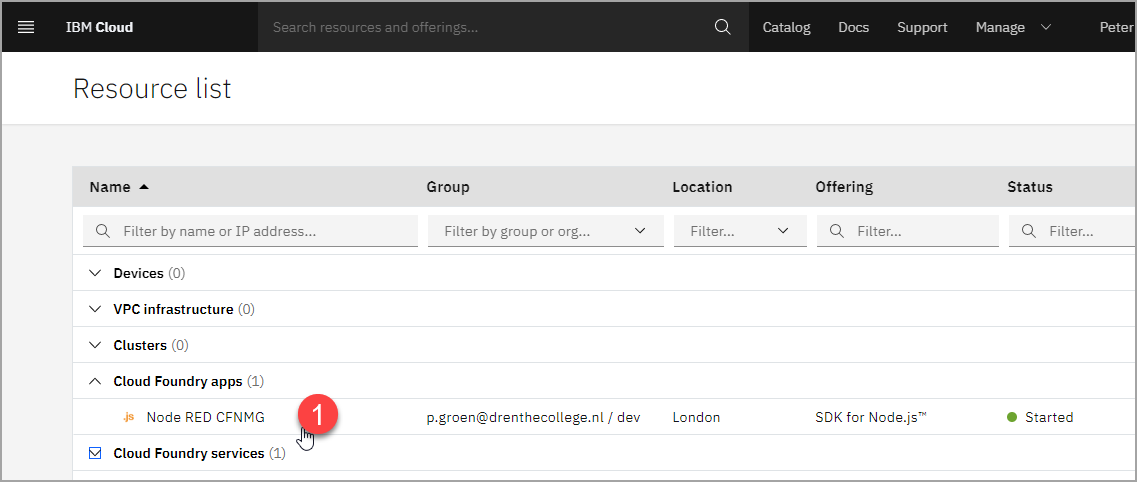Image resolution: width=1137 pixels, height=482 pixels.
Task: Open the Filter by group or org dropdown
Action: coord(545,231)
